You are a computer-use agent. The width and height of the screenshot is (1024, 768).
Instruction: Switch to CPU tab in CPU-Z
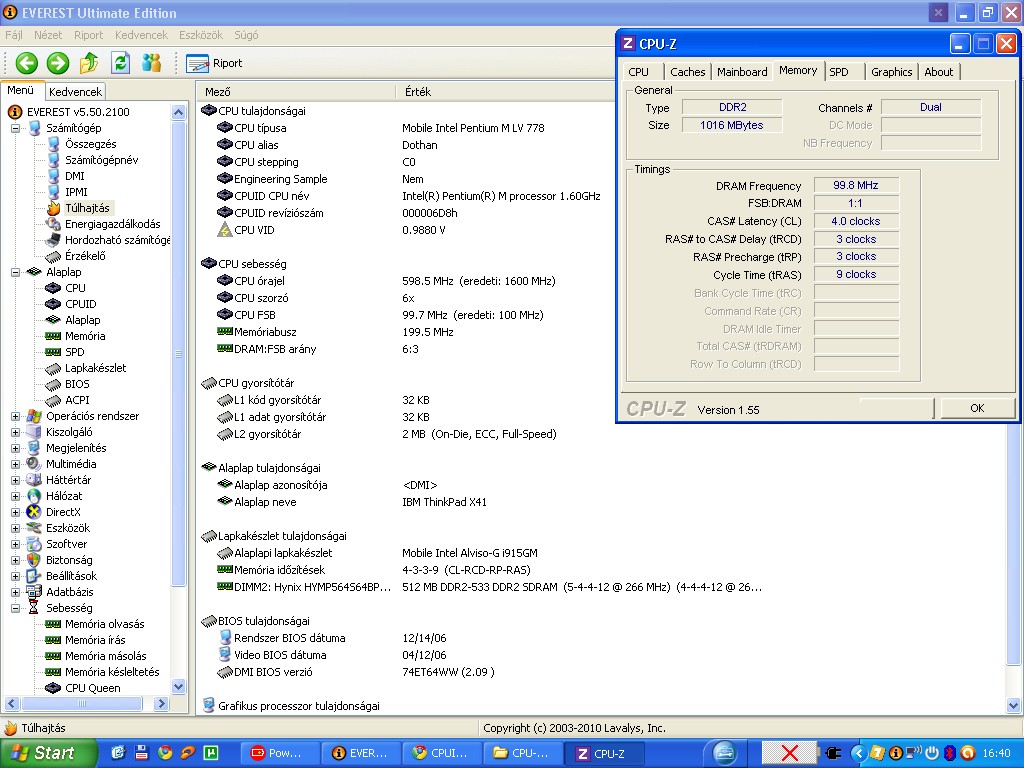[x=638, y=72]
